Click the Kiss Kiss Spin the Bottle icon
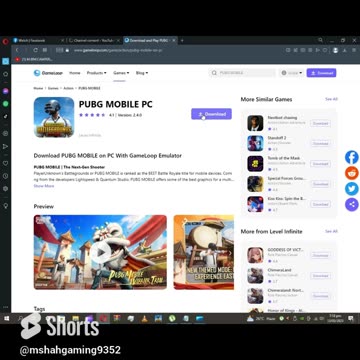This screenshot has width=360, height=360. [255, 204]
